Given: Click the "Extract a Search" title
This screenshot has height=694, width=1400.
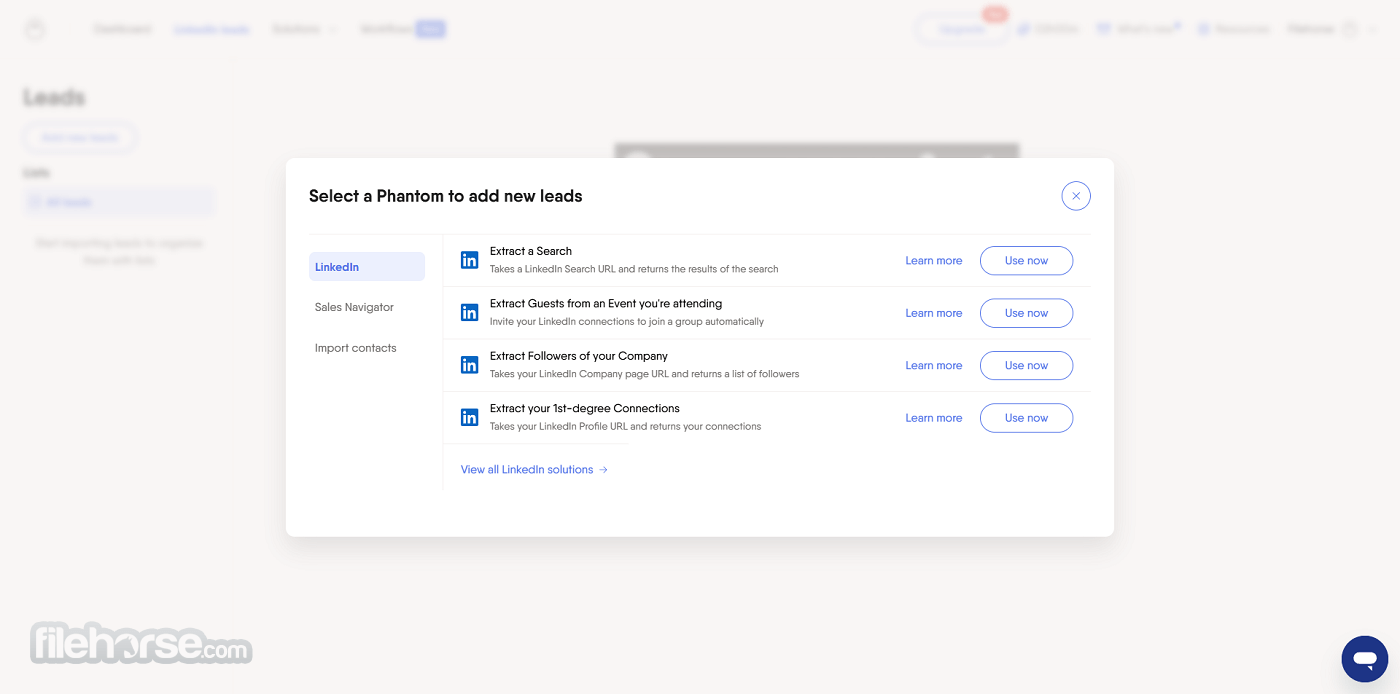Looking at the screenshot, I should (x=531, y=251).
